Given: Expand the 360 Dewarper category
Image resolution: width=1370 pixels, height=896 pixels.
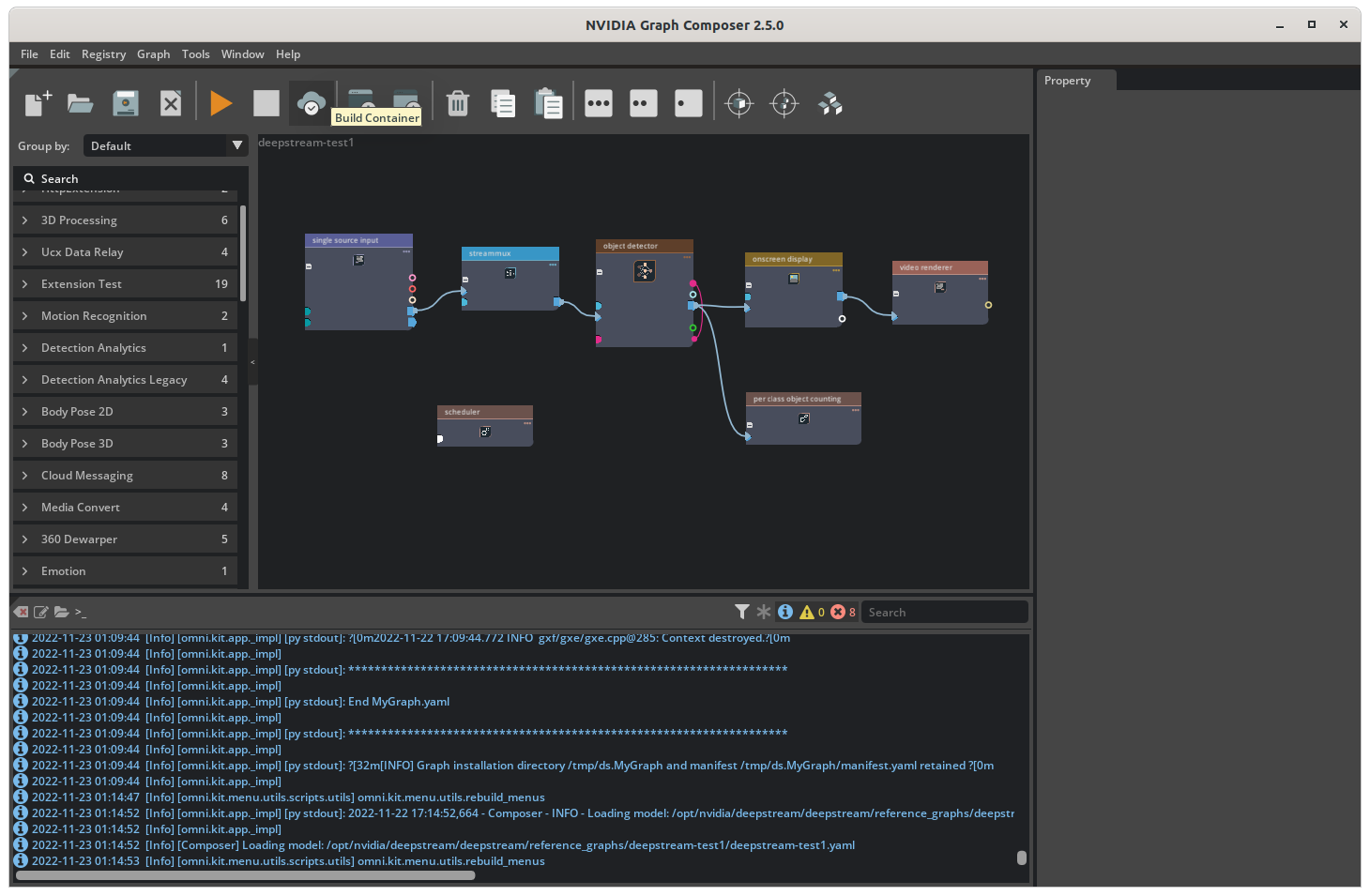Looking at the screenshot, I should 125,539.
